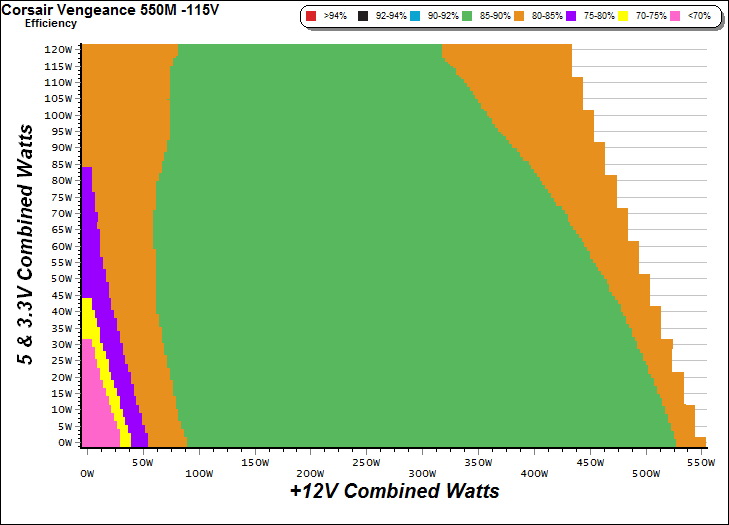Select the yellow 70-75% legend swatch
The height and width of the screenshot is (525, 729).
coord(624,17)
